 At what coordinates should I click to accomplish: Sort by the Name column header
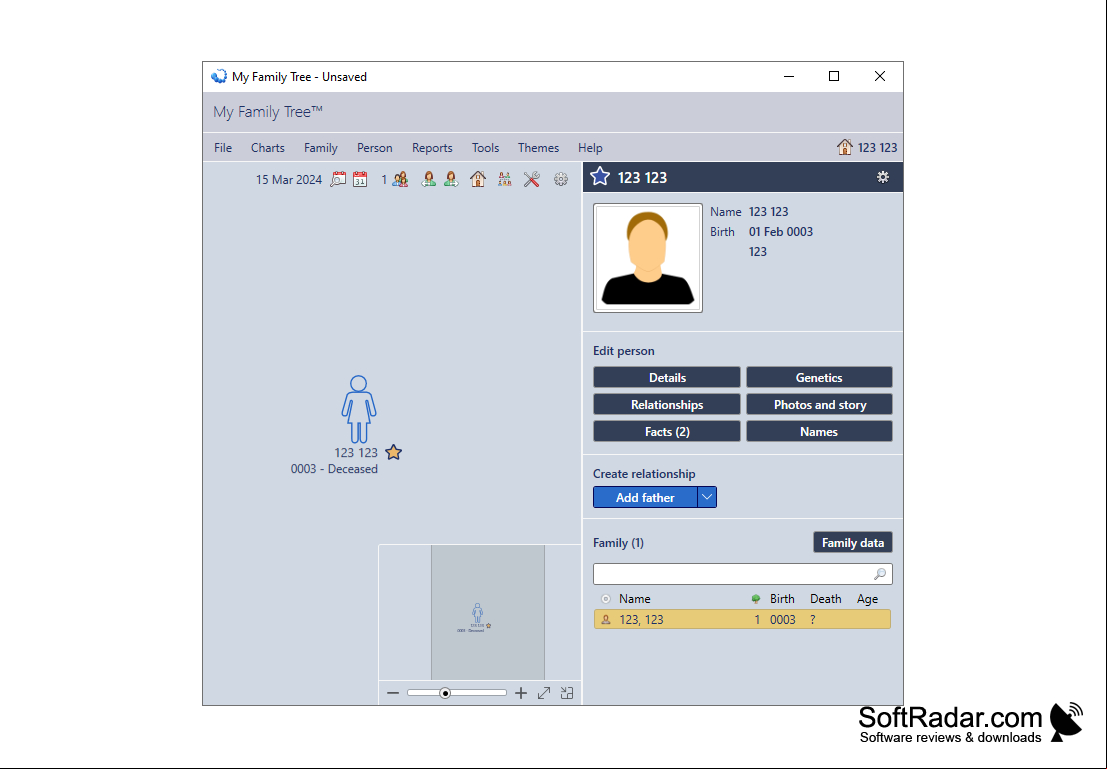point(635,599)
